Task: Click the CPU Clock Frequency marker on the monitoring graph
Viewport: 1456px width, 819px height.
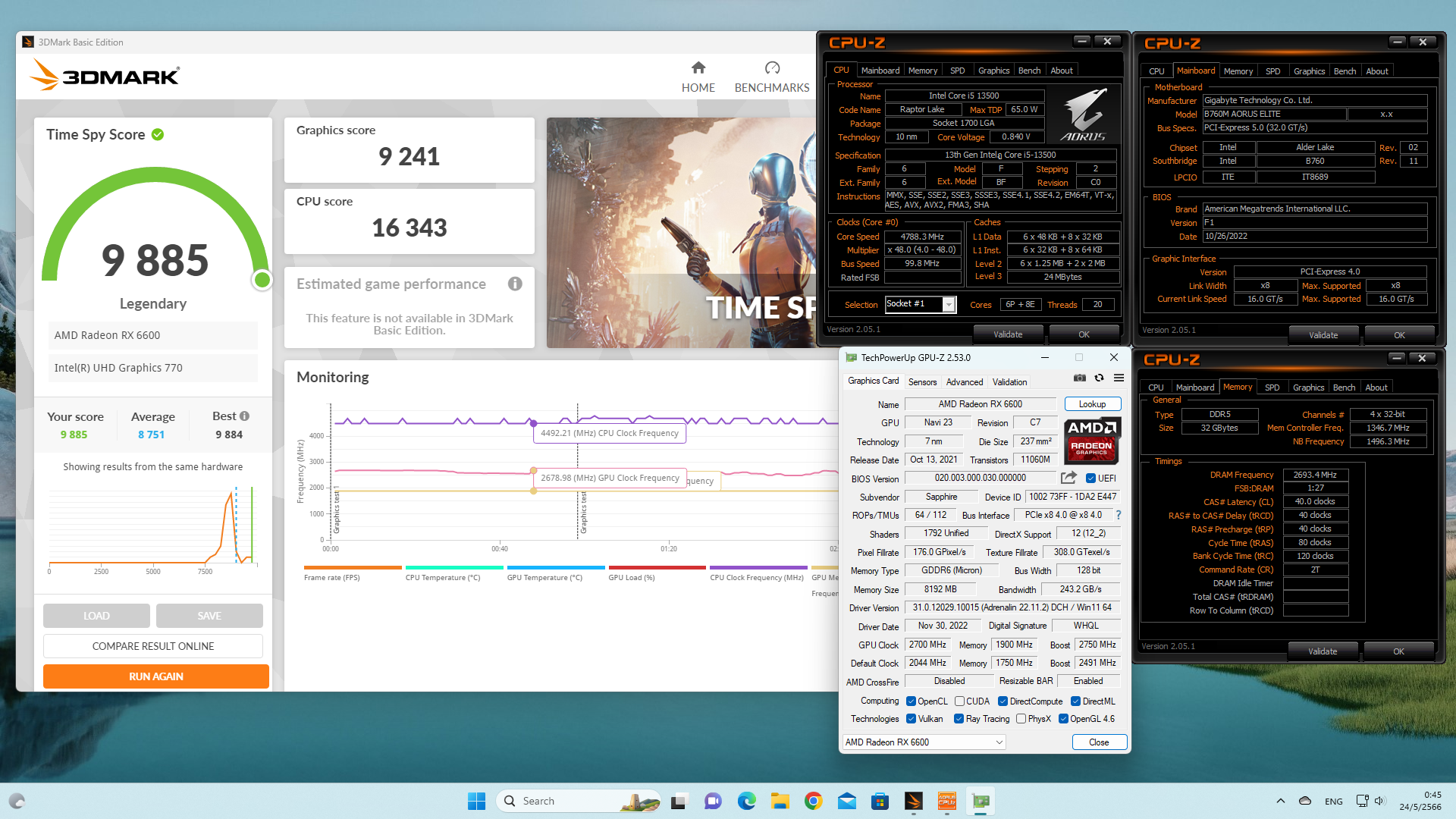Action: [533, 423]
